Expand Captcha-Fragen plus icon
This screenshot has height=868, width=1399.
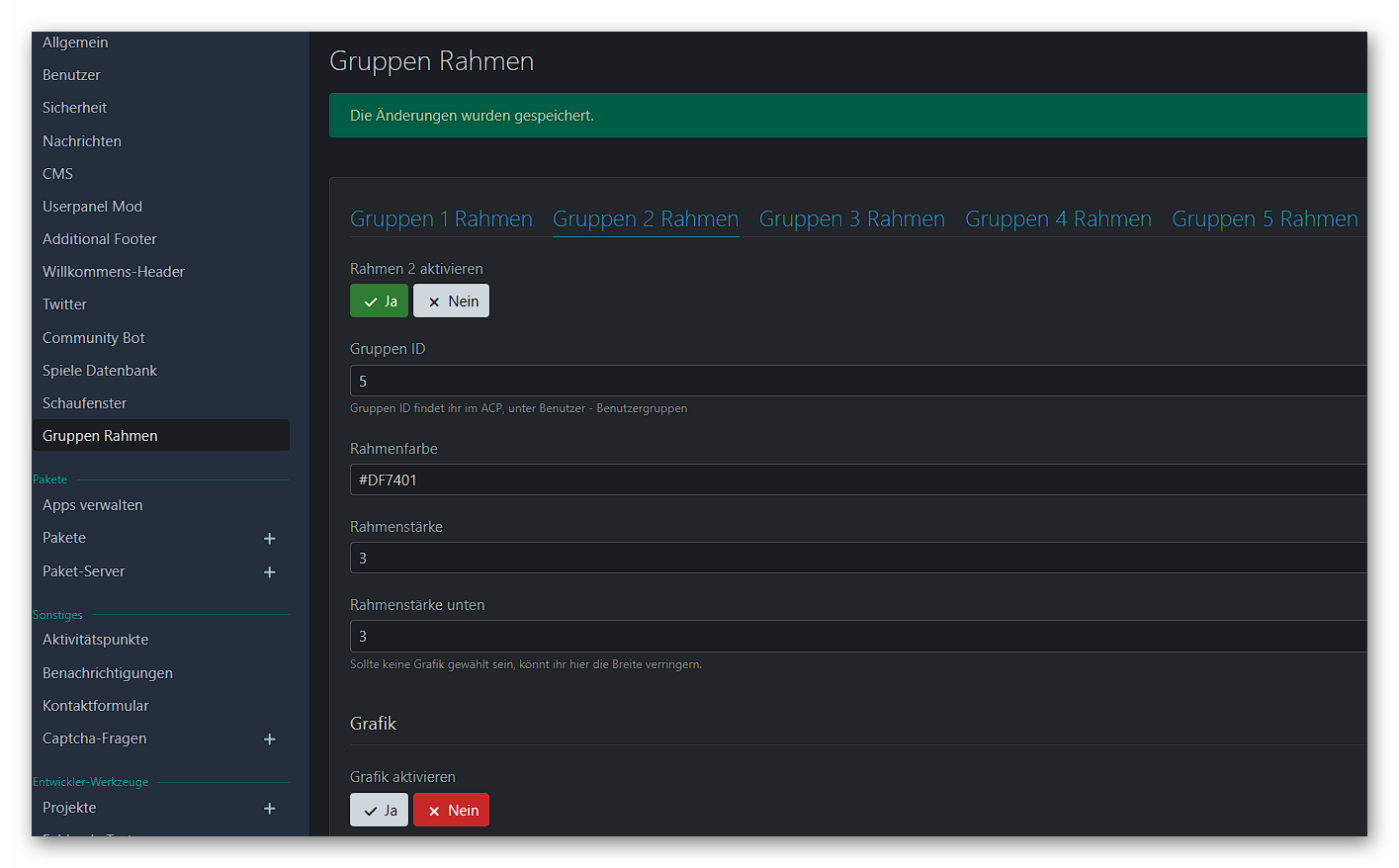pos(269,739)
